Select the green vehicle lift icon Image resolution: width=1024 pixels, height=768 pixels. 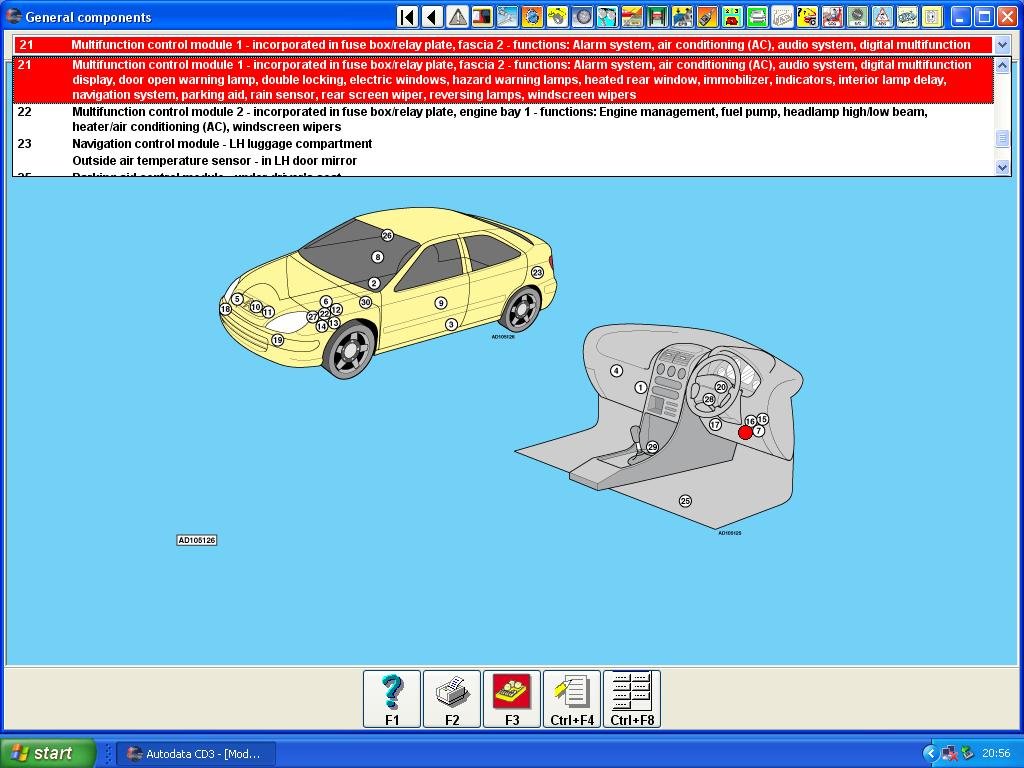coord(657,16)
